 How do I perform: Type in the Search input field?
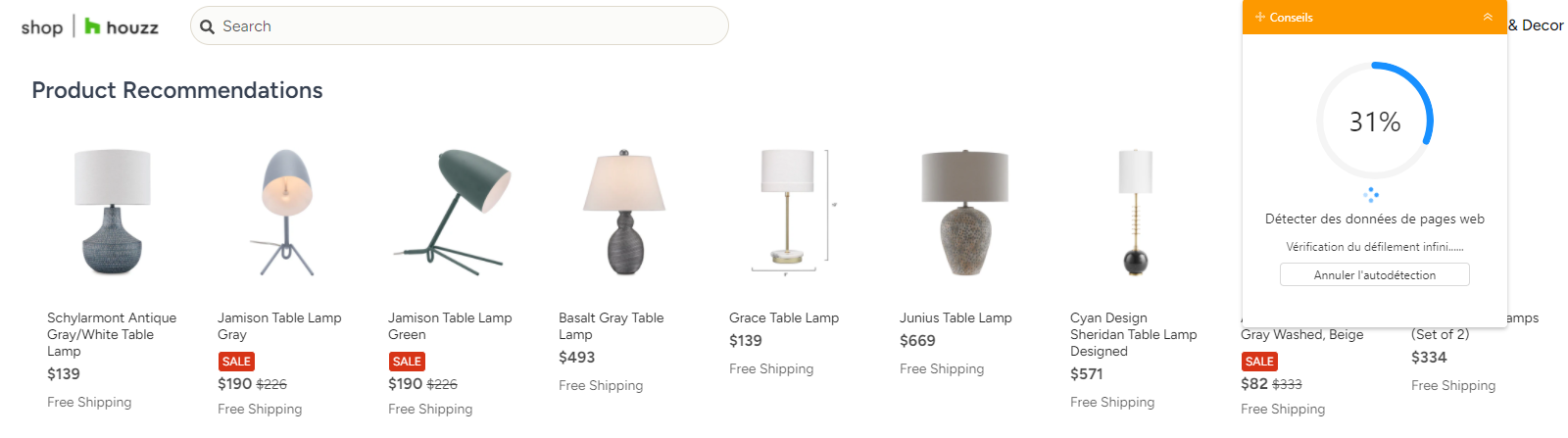click(x=470, y=26)
